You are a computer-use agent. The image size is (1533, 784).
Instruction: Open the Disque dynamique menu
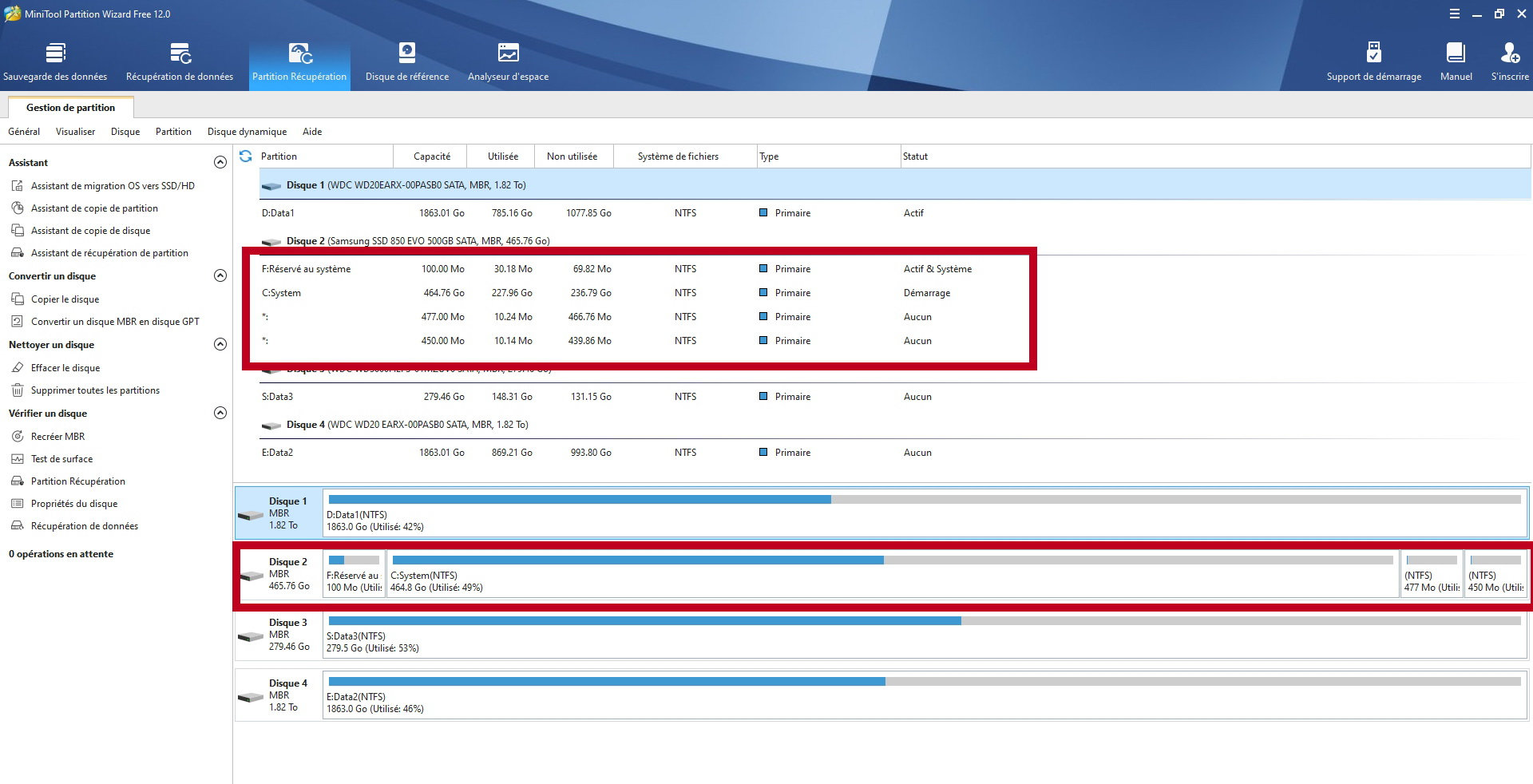coord(247,132)
